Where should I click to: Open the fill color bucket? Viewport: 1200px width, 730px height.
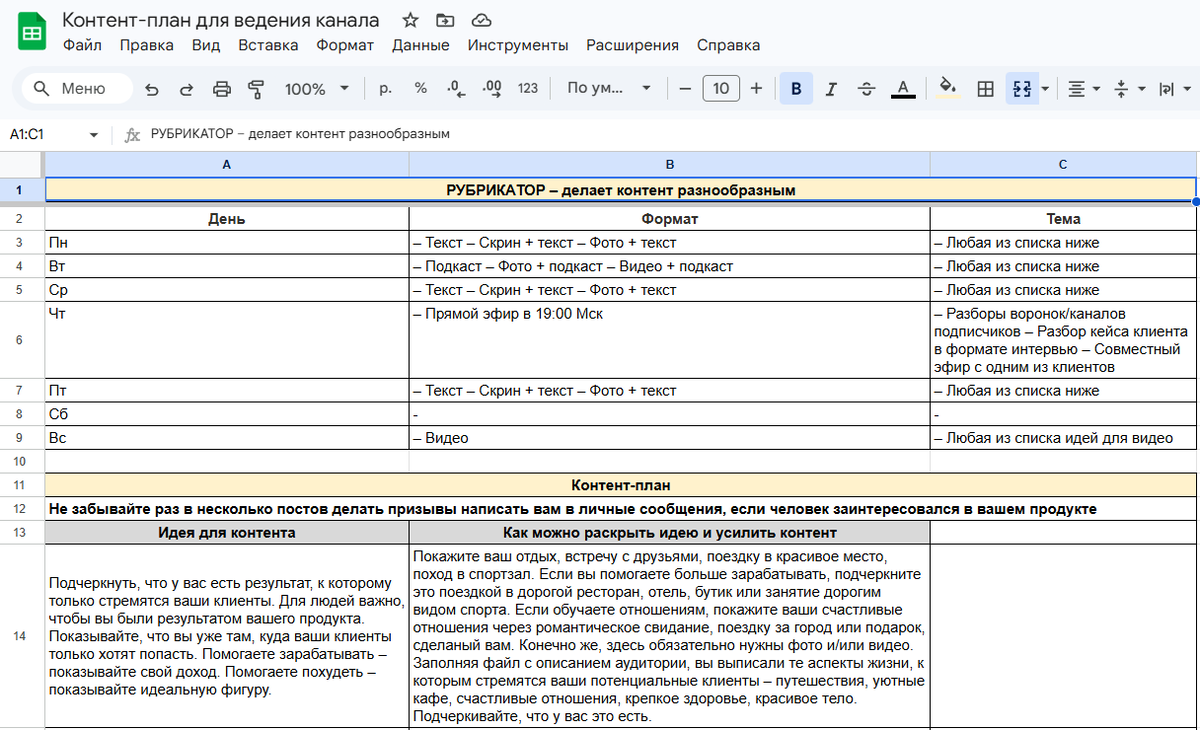(948, 88)
